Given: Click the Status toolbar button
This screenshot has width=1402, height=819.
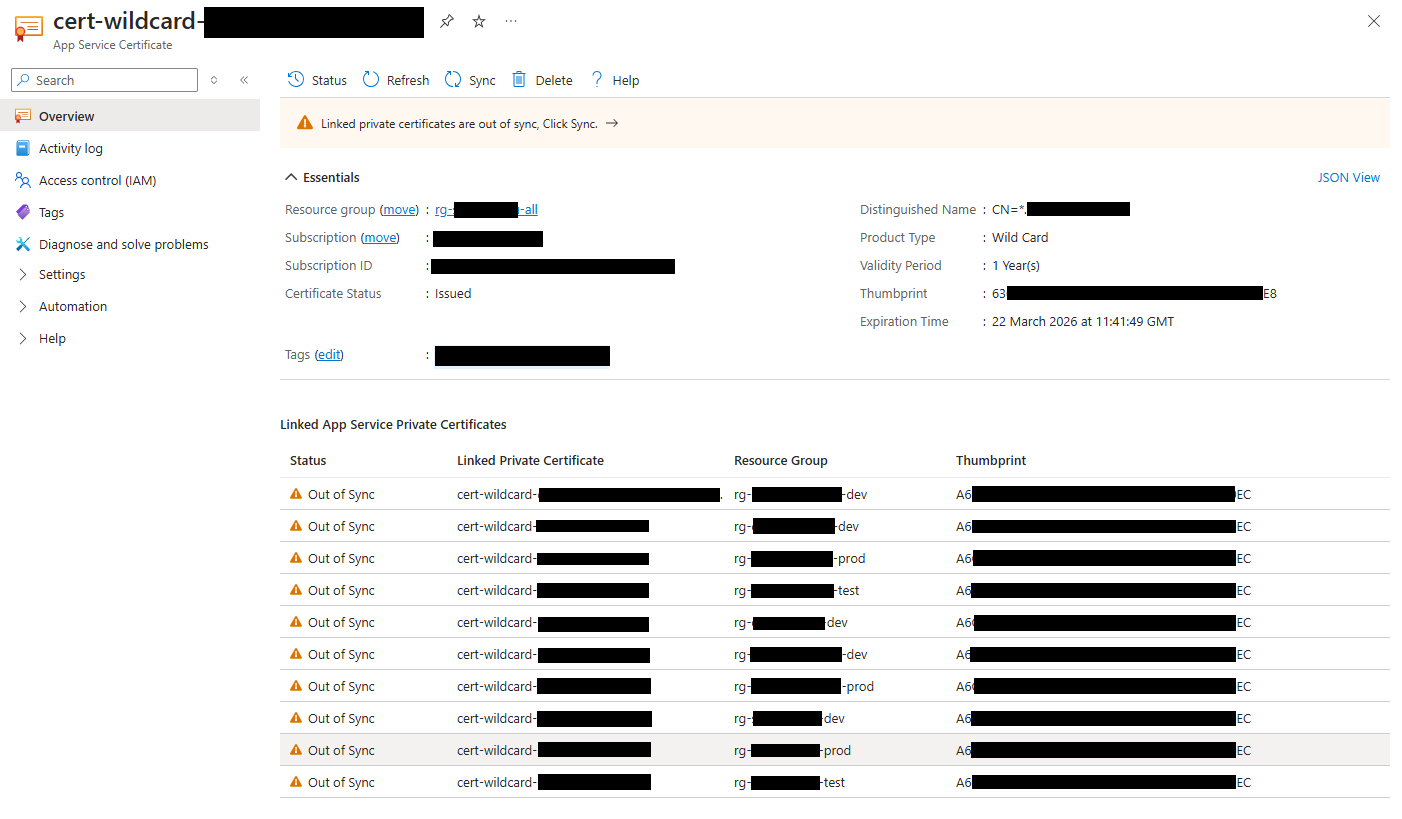Looking at the screenshot, I should pos(317,80).
